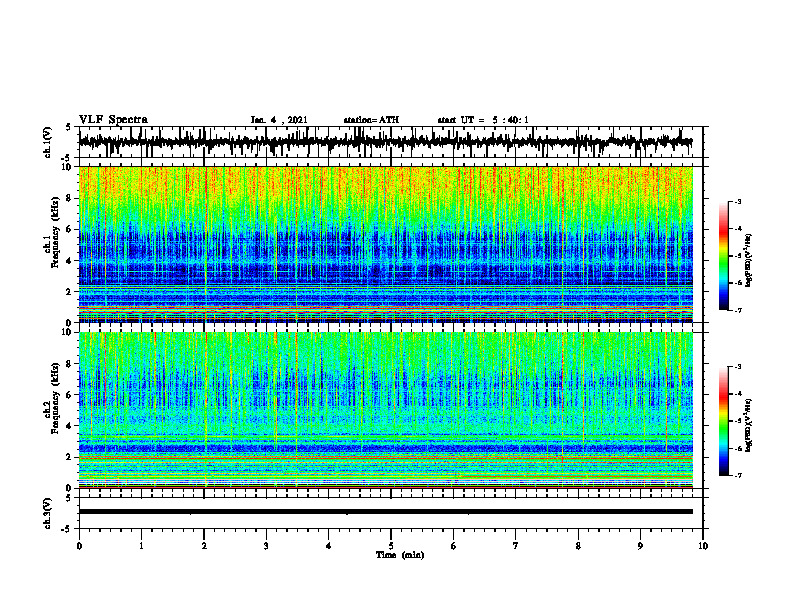Click the time axis tick label "6"

[x=454, y=546]
